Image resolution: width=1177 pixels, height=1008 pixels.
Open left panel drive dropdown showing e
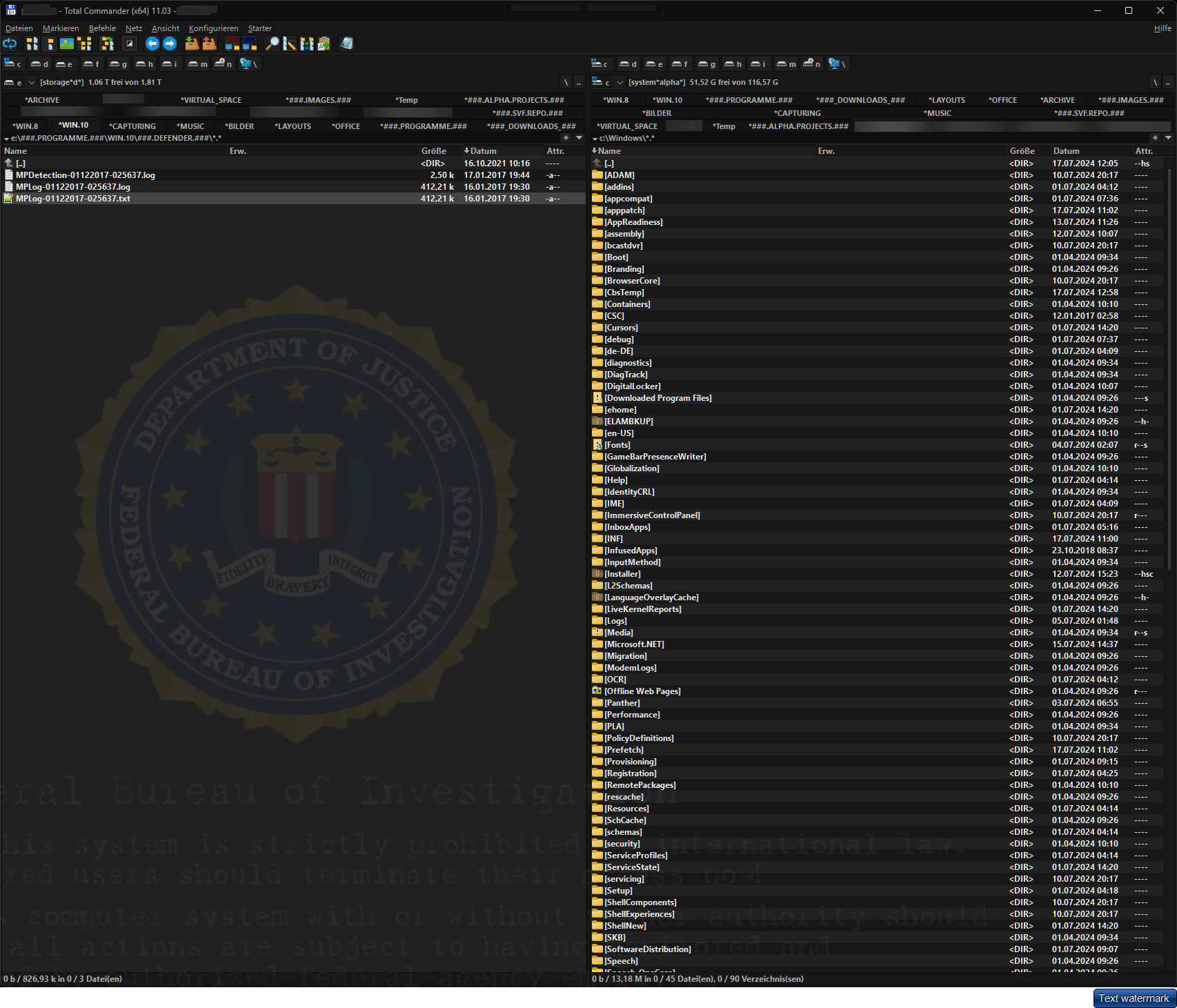coord(19,82)
